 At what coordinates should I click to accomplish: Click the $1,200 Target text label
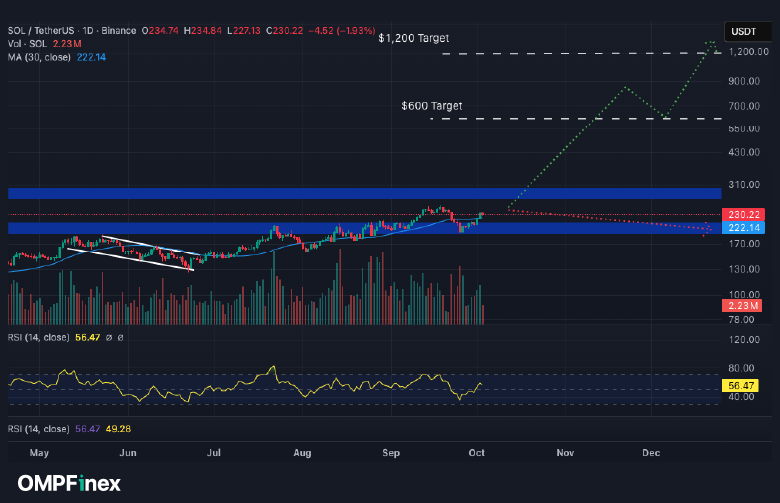[414, 38]
